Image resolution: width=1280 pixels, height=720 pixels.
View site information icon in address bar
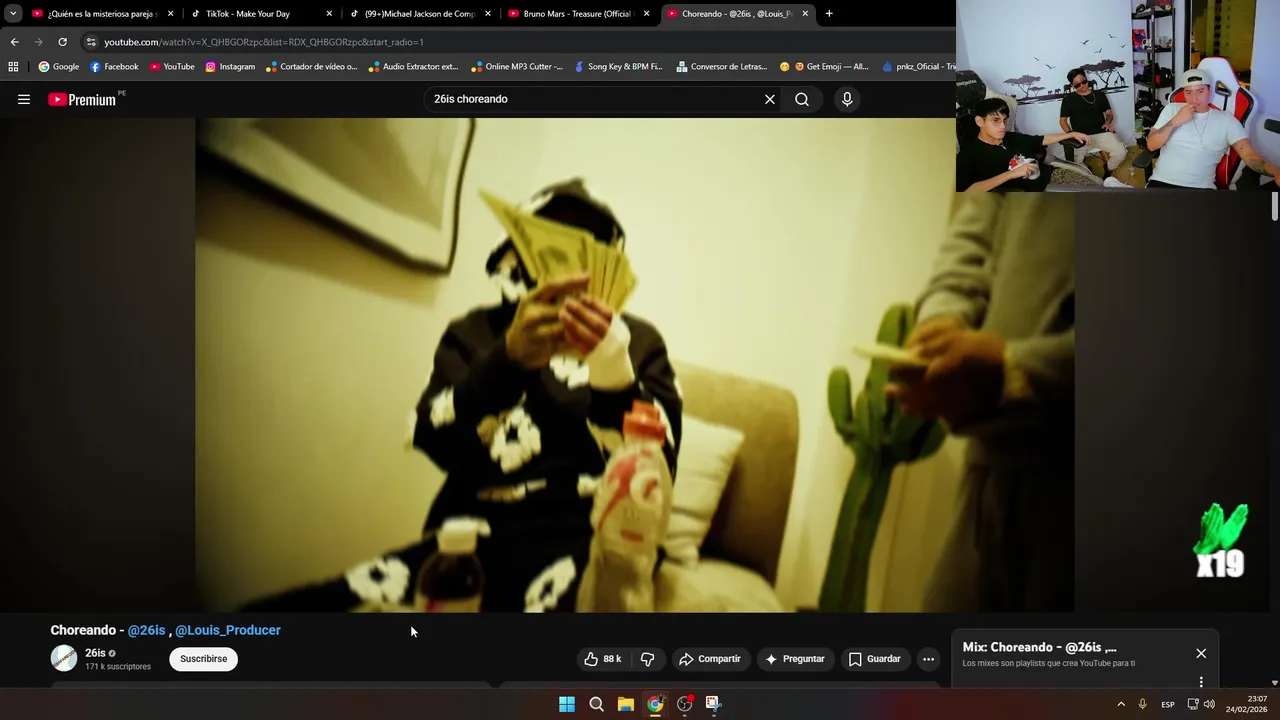coord(91,42)
